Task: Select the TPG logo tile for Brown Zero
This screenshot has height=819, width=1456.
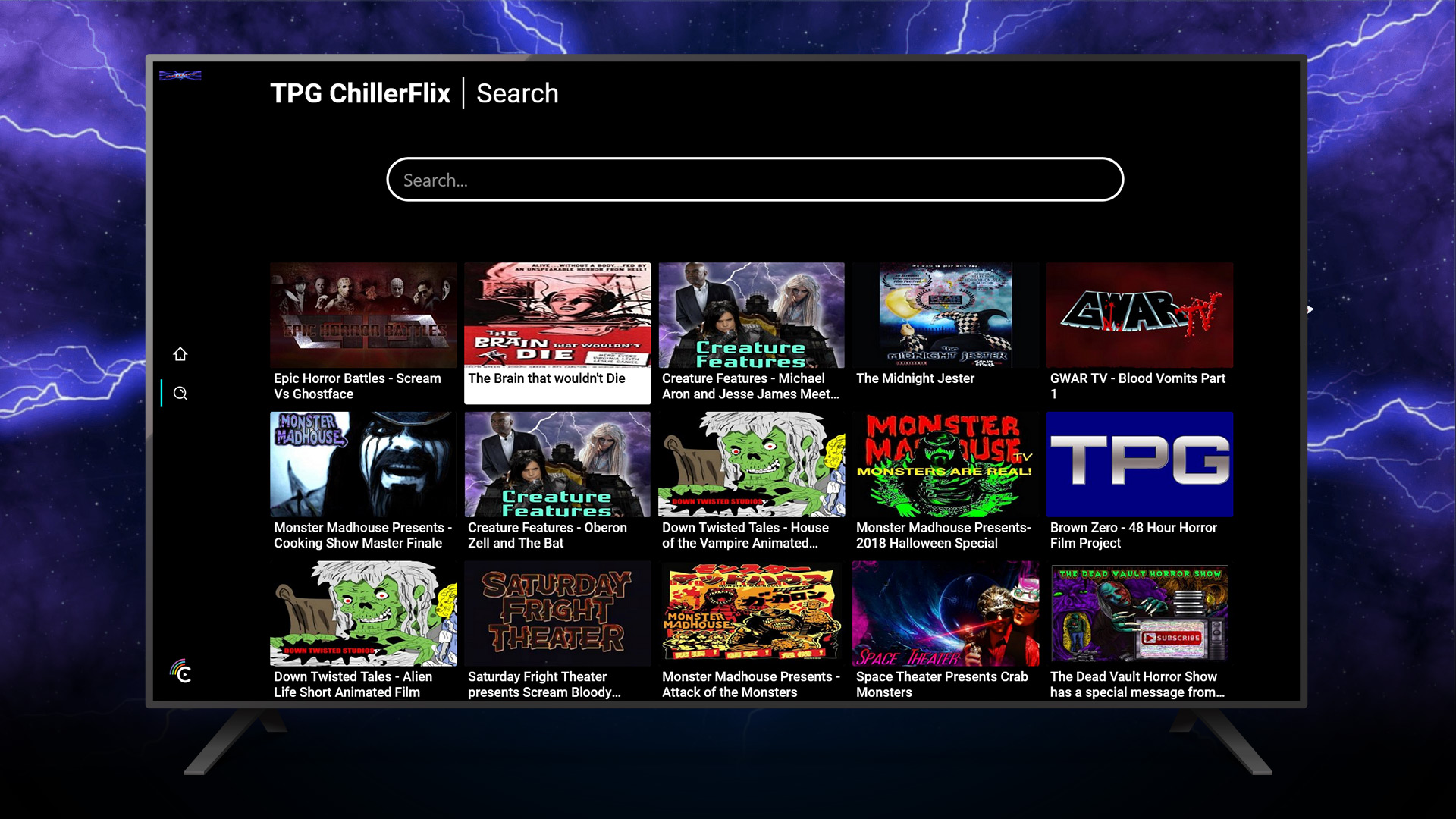Action: 1139,464
